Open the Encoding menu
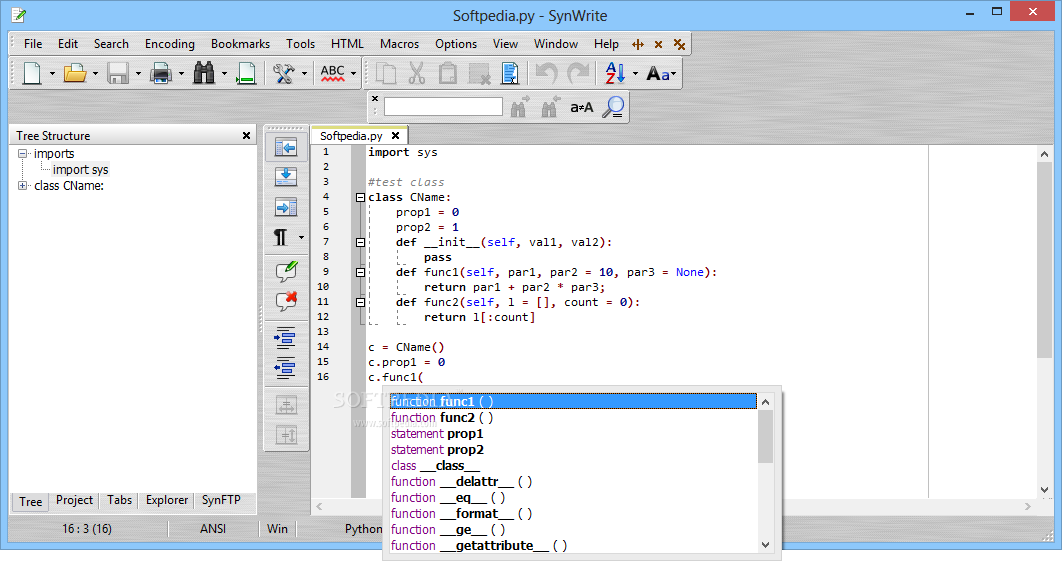Viewport: 1062px width, 561px height. click(169, 44)
